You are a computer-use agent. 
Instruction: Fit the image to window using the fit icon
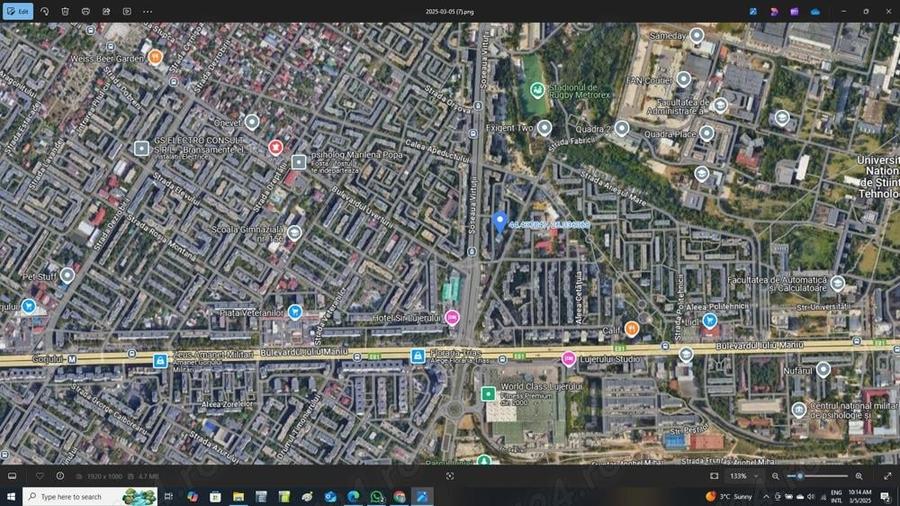(x=714, y=476)
